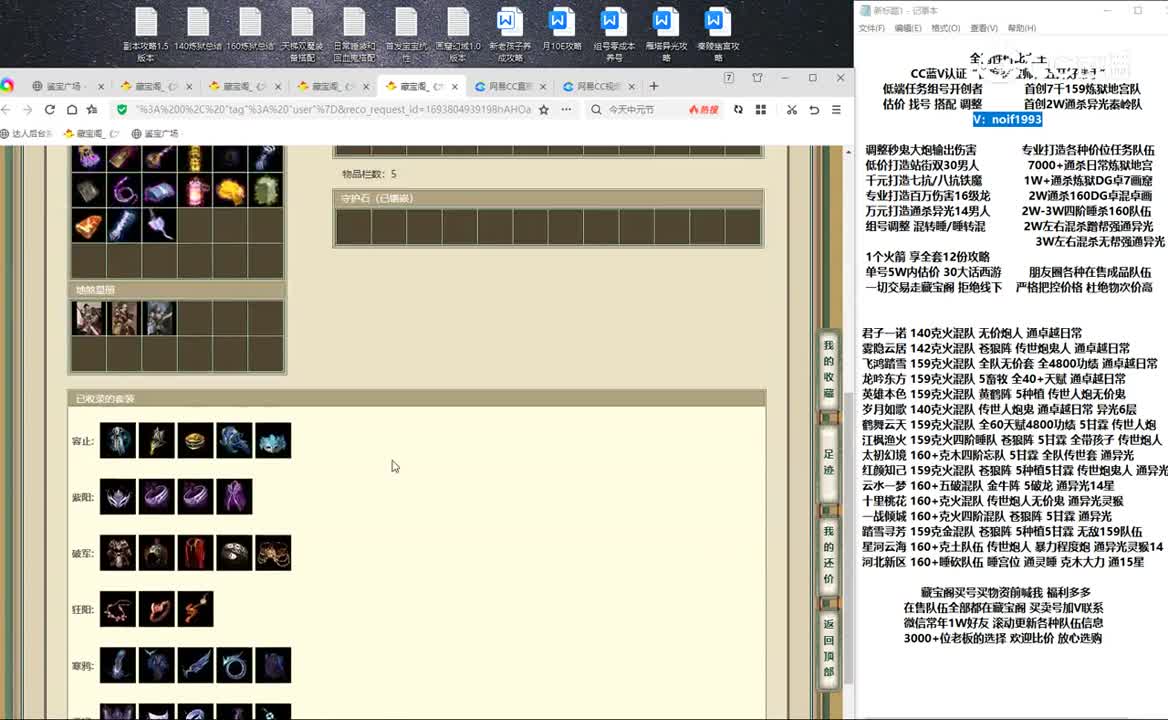Go to the browser home page
The image size is (1168, 720).
pyautogui.click(x=72, y=109)
